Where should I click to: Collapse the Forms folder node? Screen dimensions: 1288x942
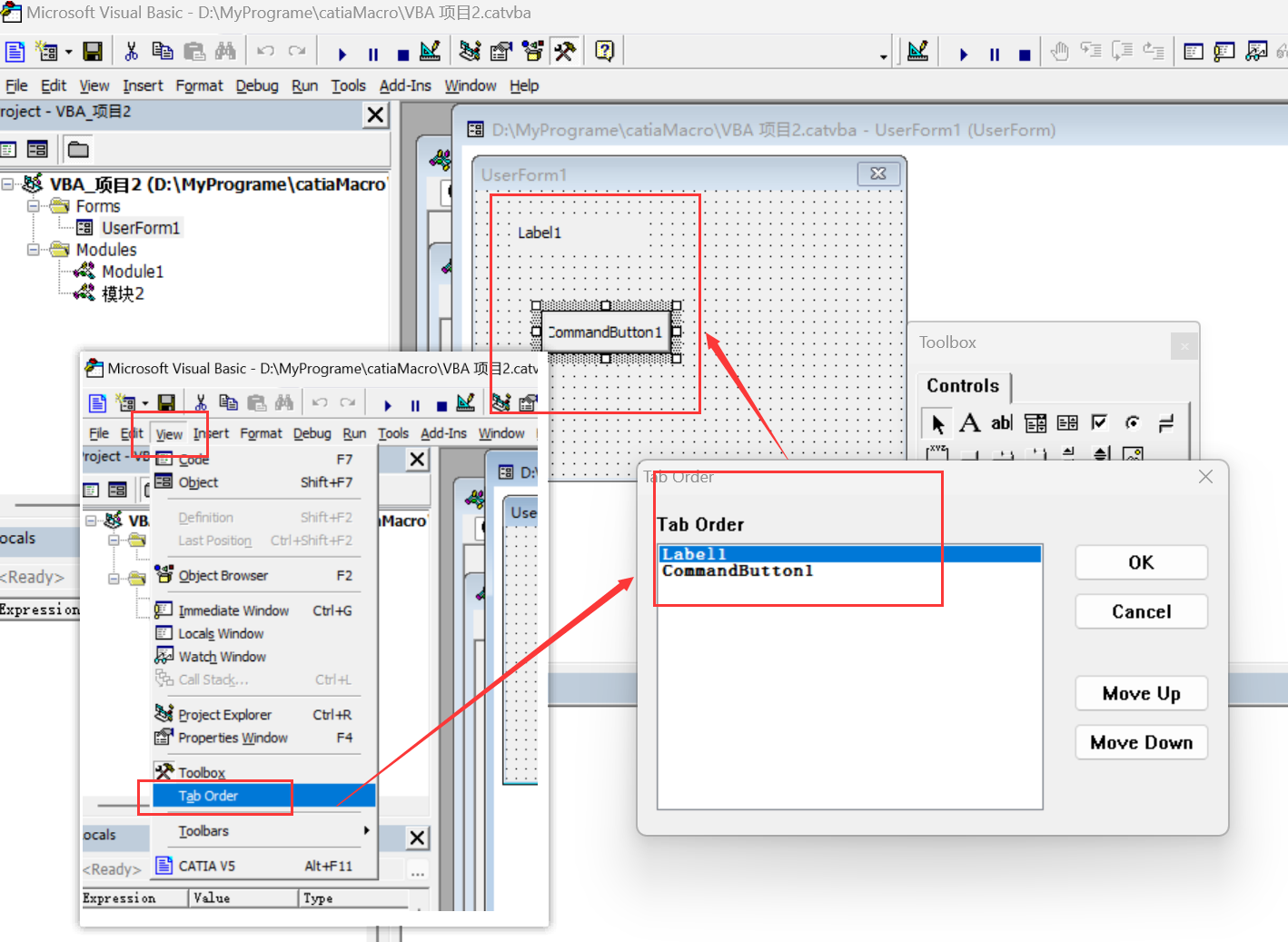pyautogui.click(x=34, y=206)
